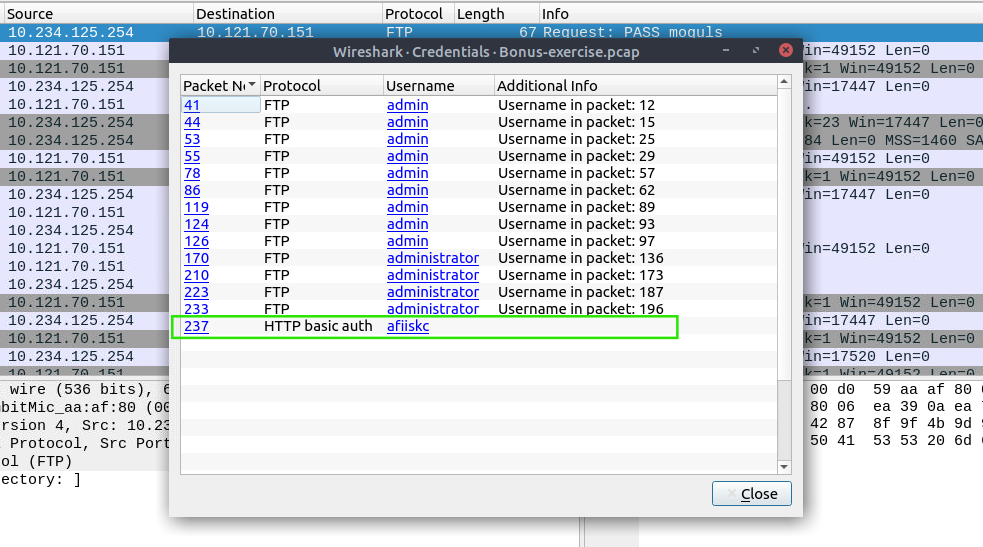Click admin username in packet 41 row
The width and height of the screenshot is (983, 547).
[407, 105]
